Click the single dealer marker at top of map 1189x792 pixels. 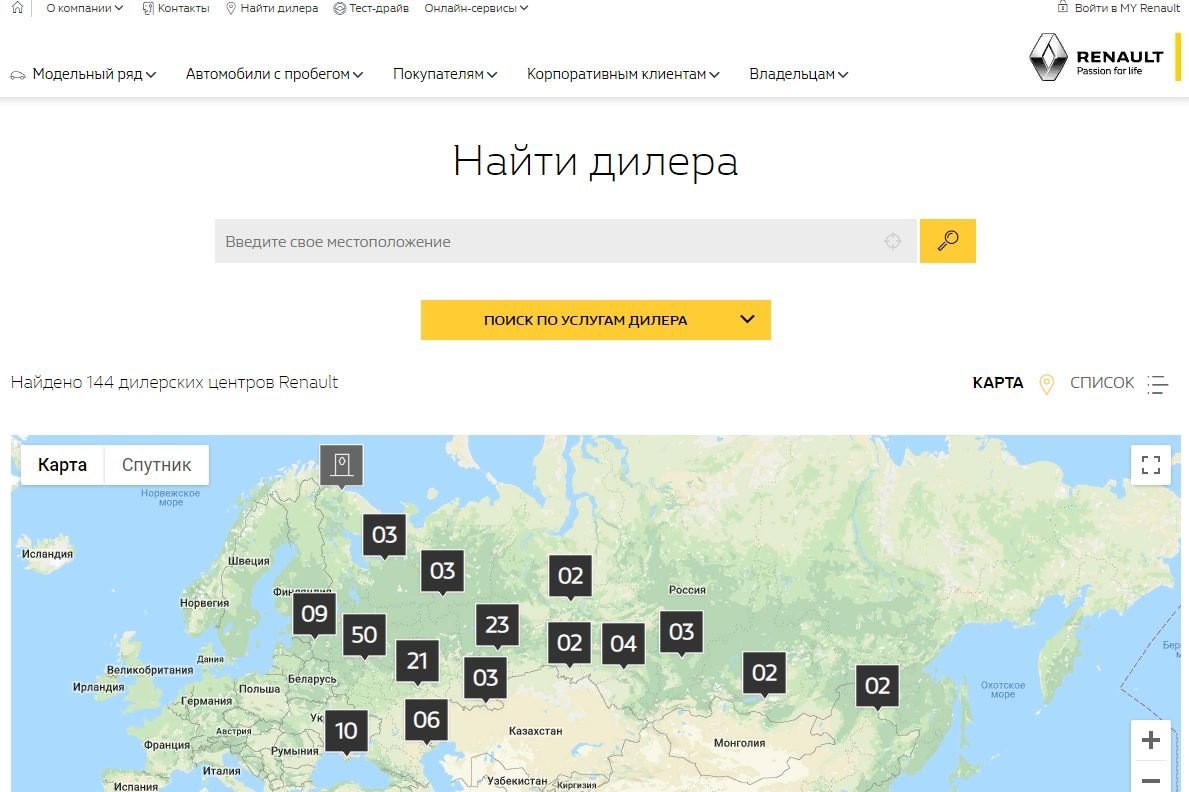(341, 466)
